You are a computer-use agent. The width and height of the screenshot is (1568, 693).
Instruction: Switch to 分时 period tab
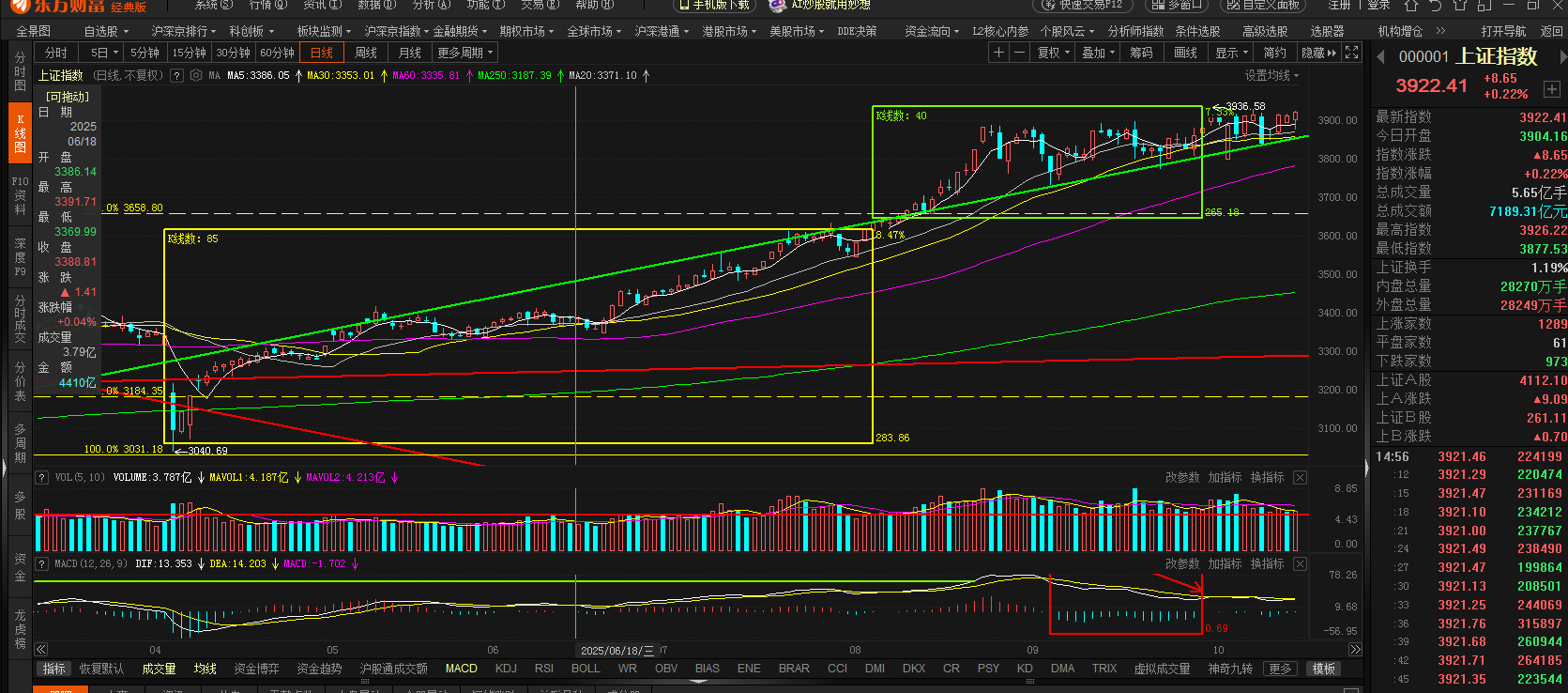coord(56,53)
